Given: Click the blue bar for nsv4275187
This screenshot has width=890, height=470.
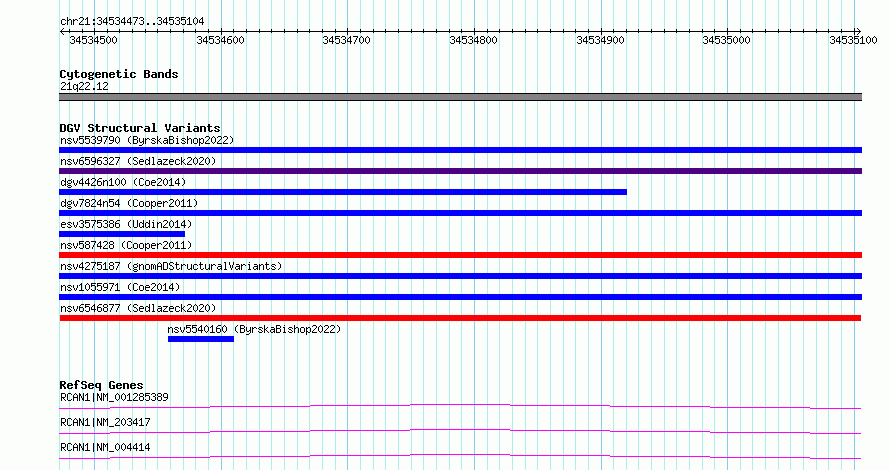Looking at the screenshot, I should point(460,276).
